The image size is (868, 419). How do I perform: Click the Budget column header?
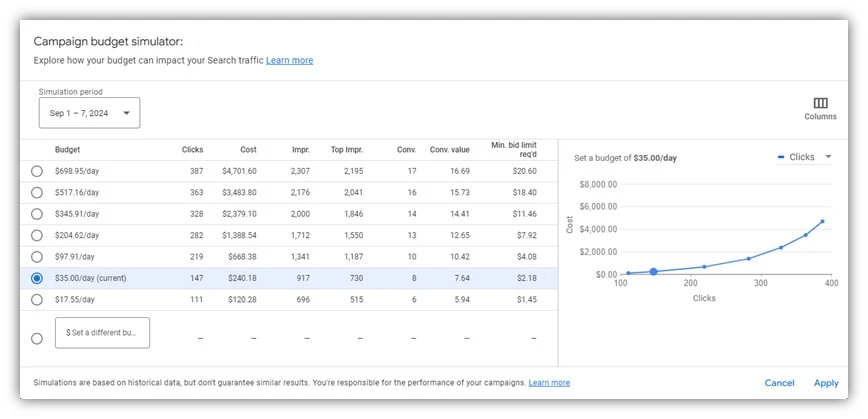click(x=67, y=150)
